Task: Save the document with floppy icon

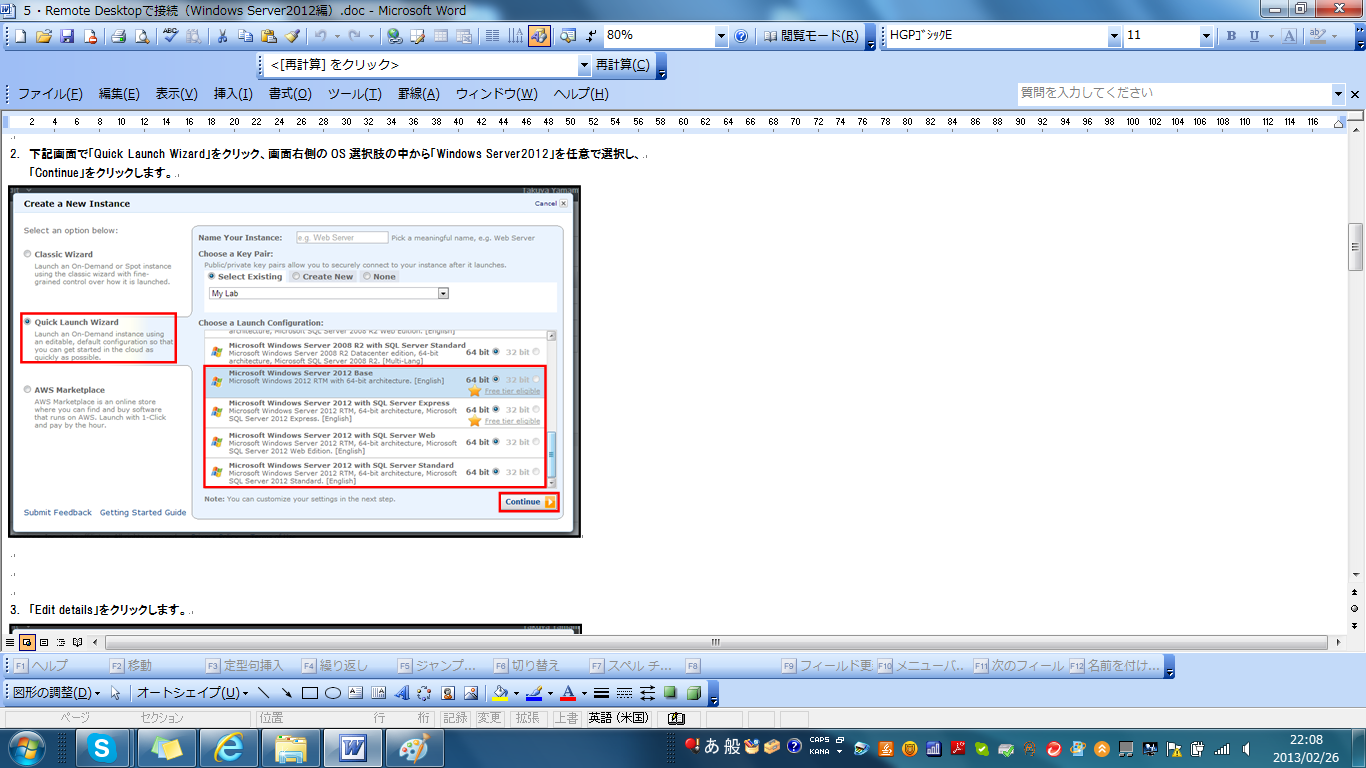Action: [67, 36]
